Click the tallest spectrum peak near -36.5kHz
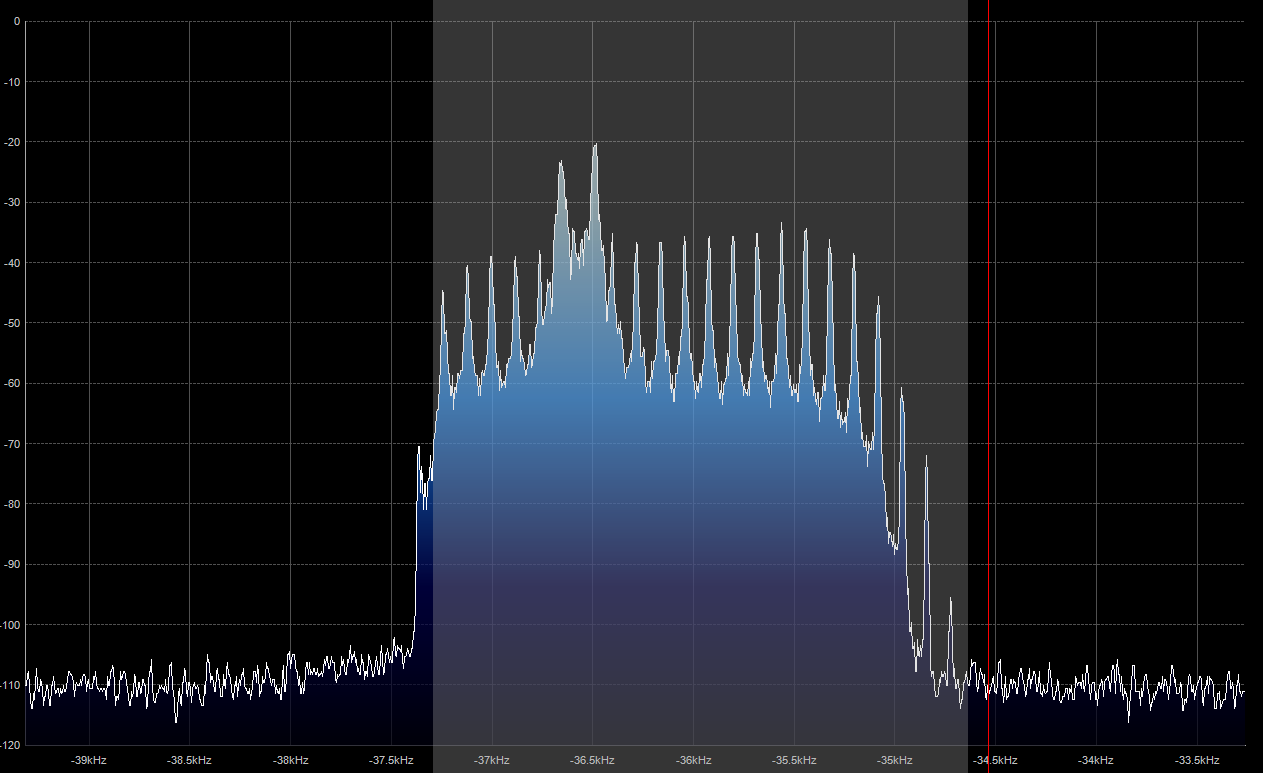The image size is (1263, 773). 595,146
